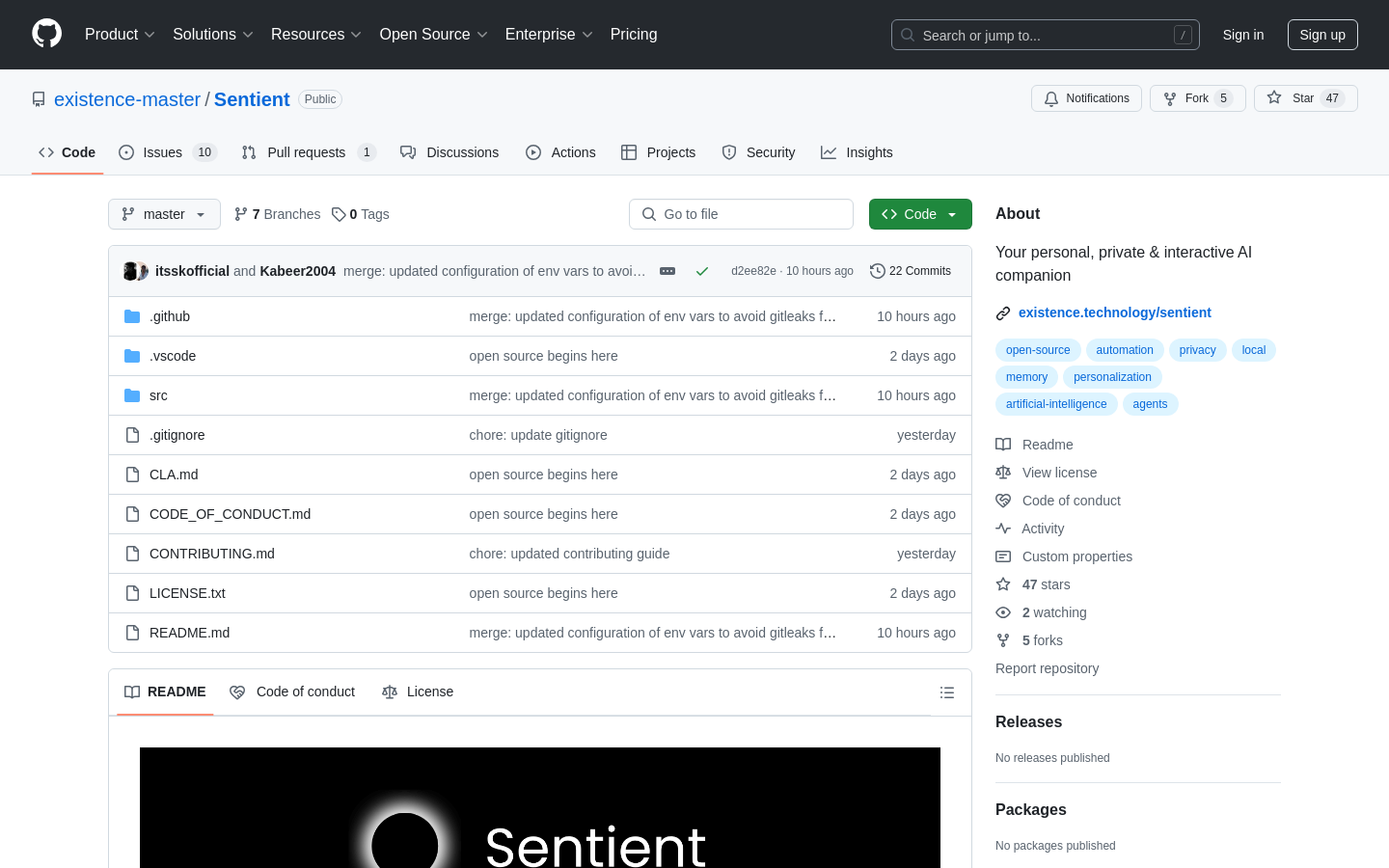Open the itsskofficial author link
Screen dimensions: 1389x868
[192, 271]
